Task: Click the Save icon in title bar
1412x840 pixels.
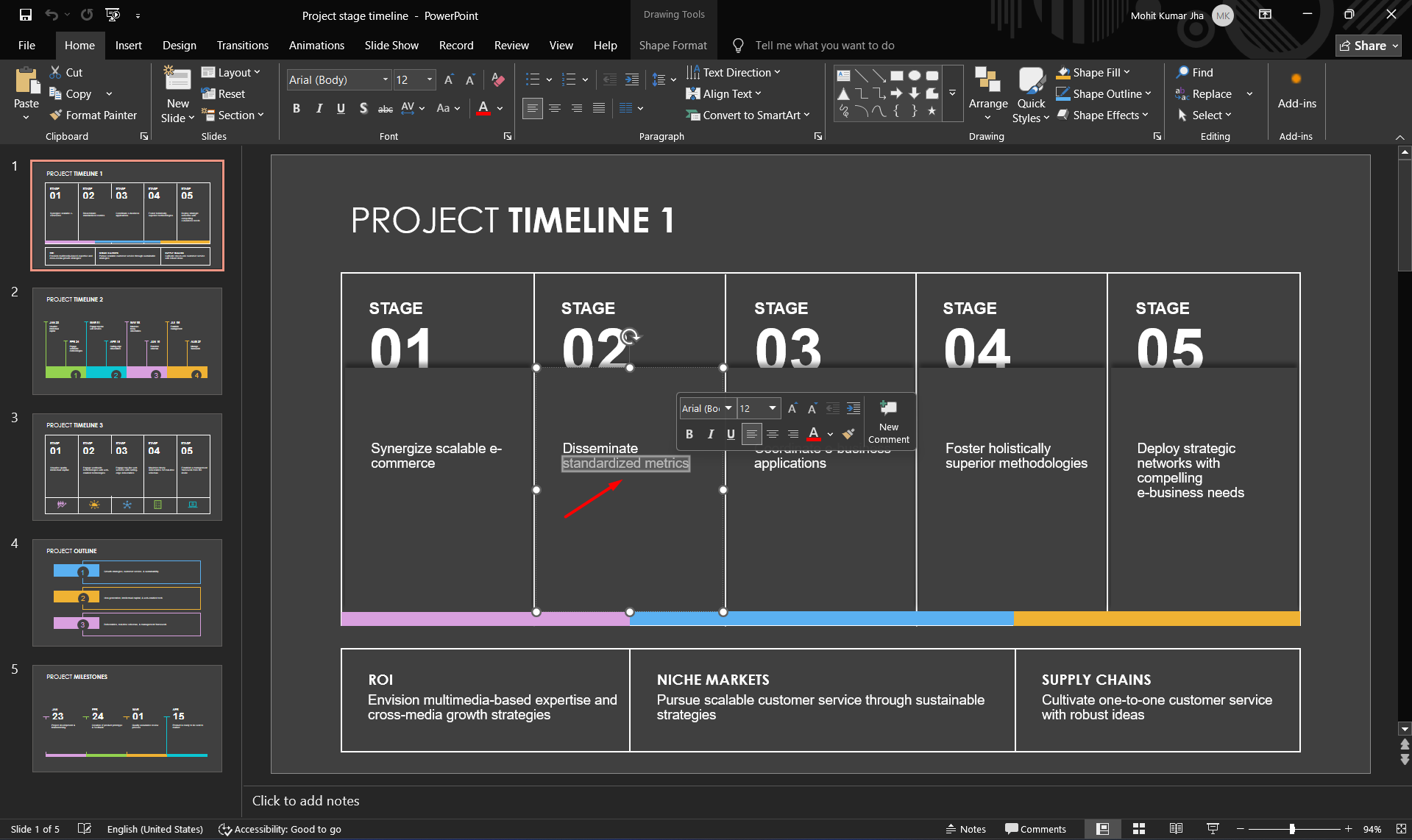Action: click(x=26, y=15)
